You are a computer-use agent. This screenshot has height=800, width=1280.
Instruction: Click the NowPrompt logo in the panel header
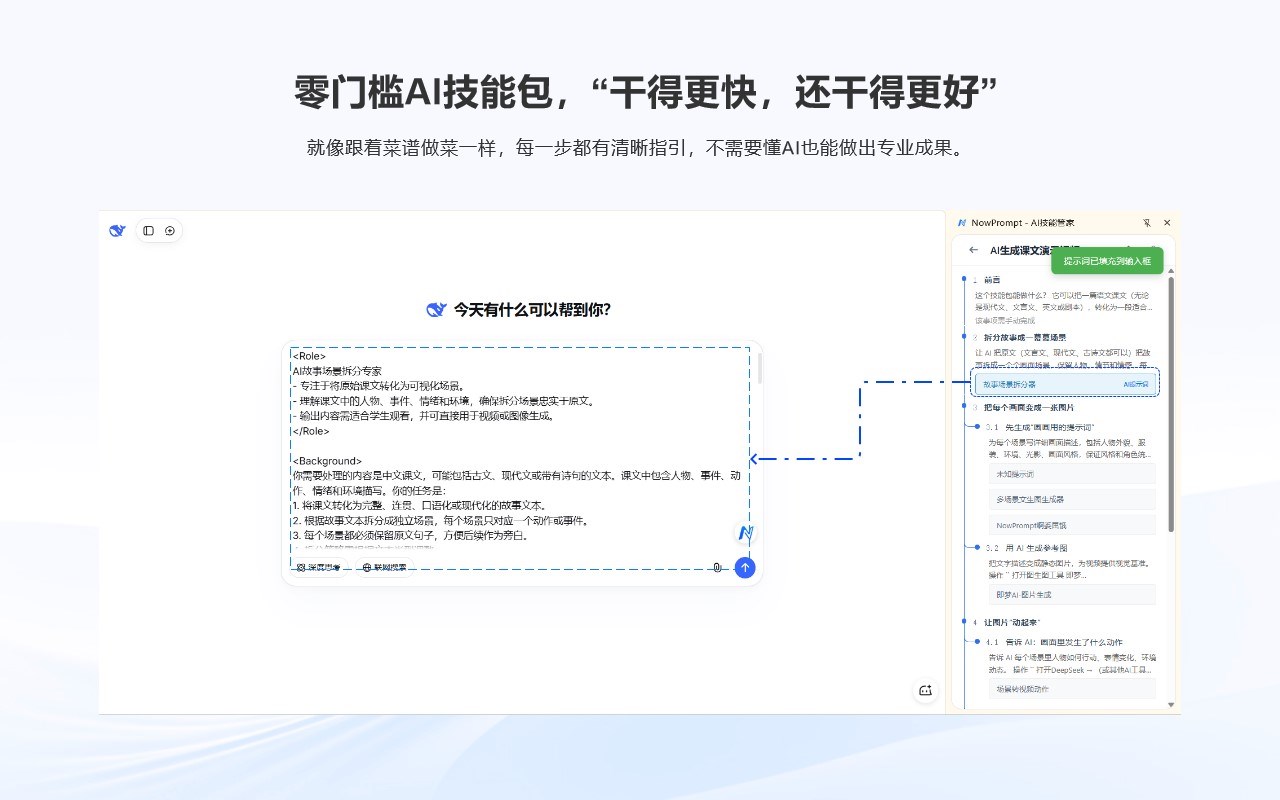pyautogui.click(x=962, y=223)
